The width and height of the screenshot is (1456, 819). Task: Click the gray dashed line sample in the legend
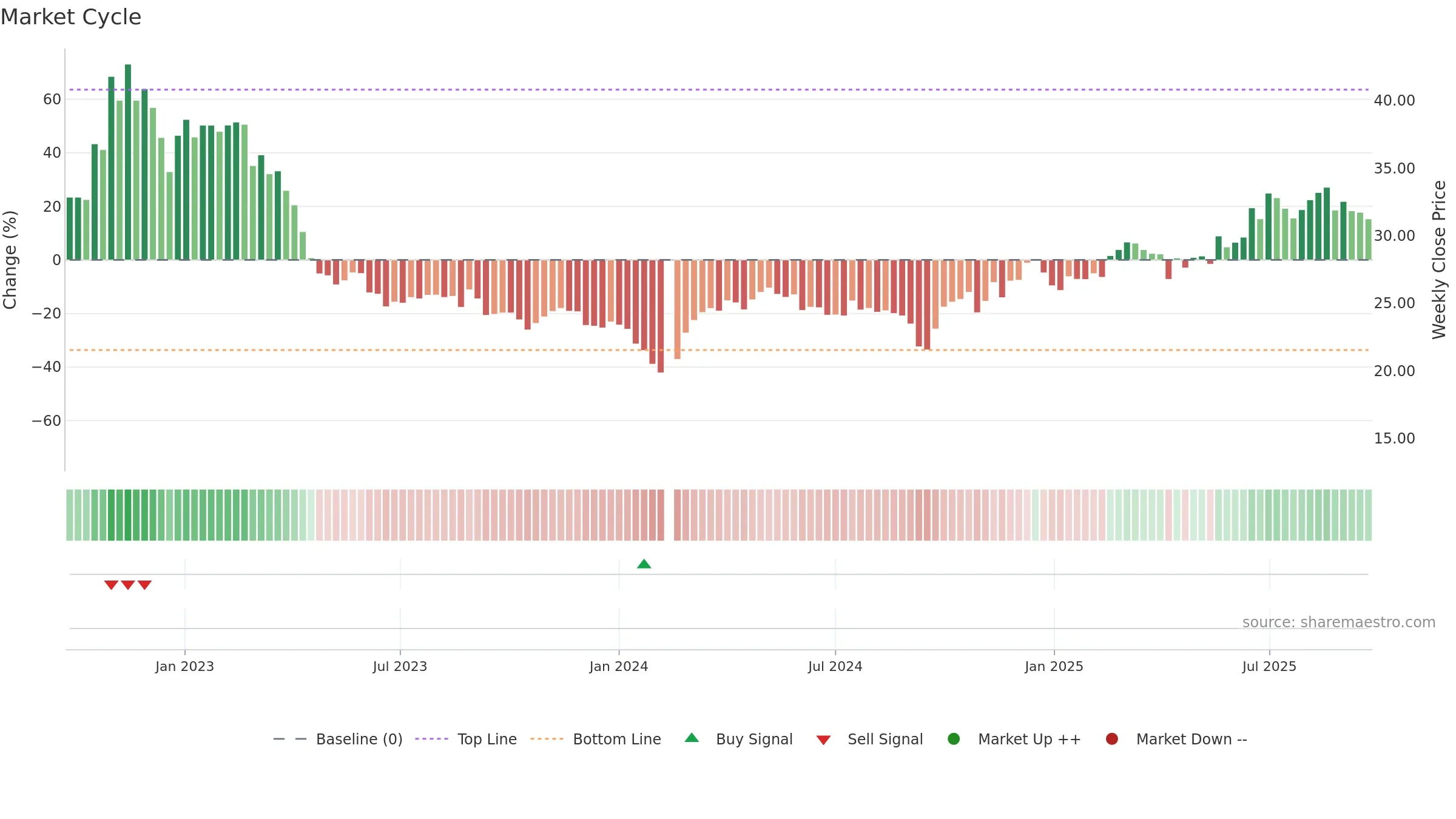point(290,739)
